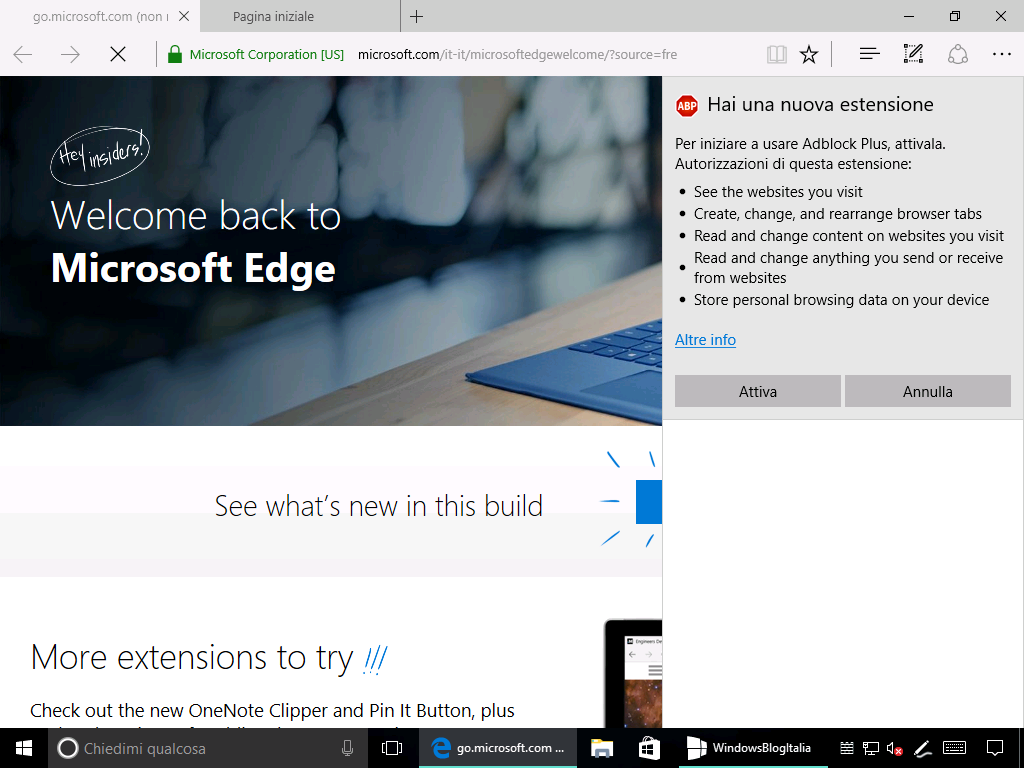
Task: Click Annulla to cancel the extension
Action: tap(927, 391)
